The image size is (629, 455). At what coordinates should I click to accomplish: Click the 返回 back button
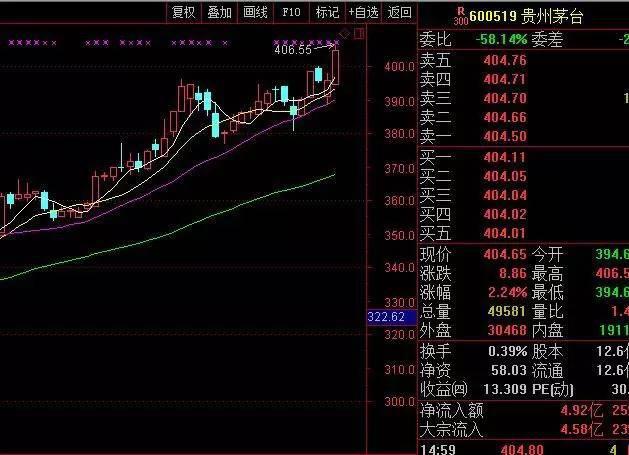pyautogui.click(x=399, y=12)
